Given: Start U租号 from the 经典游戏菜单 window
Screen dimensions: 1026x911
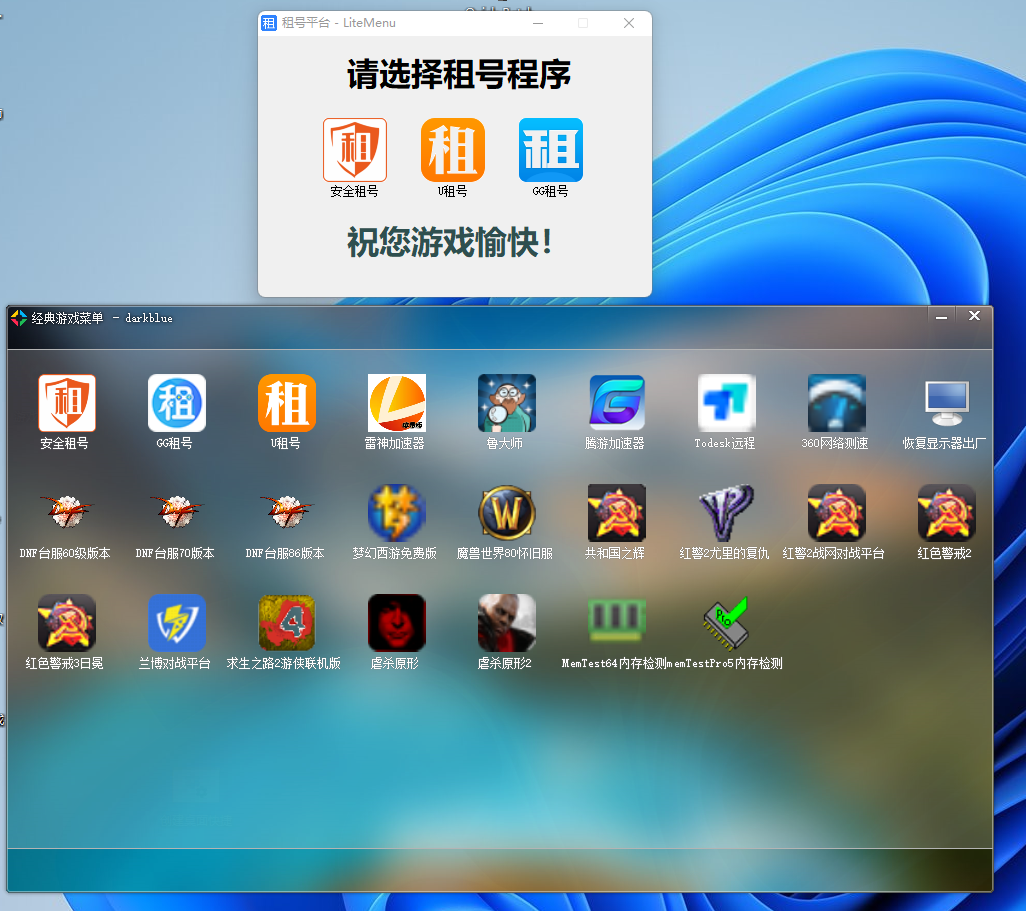Looking at the screenshot, I should click(287, 403).
